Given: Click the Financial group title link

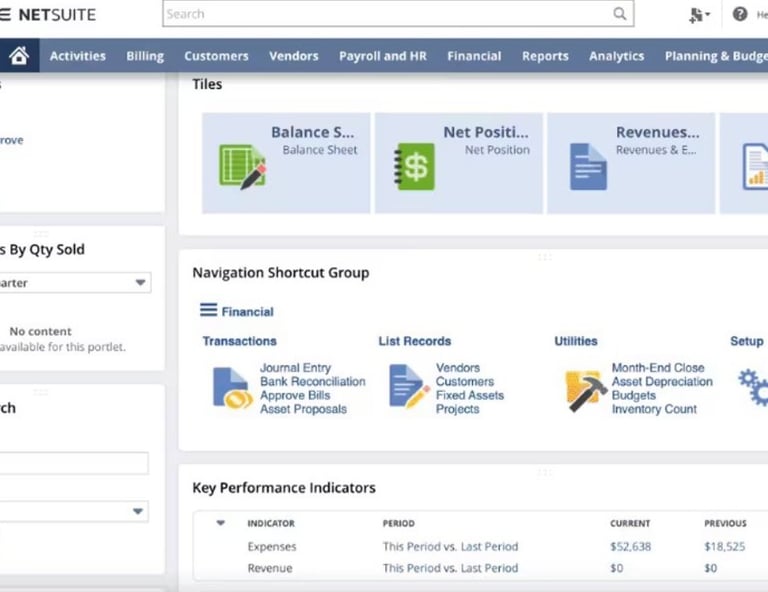Looking at the screenshot, I should point(247,311).
